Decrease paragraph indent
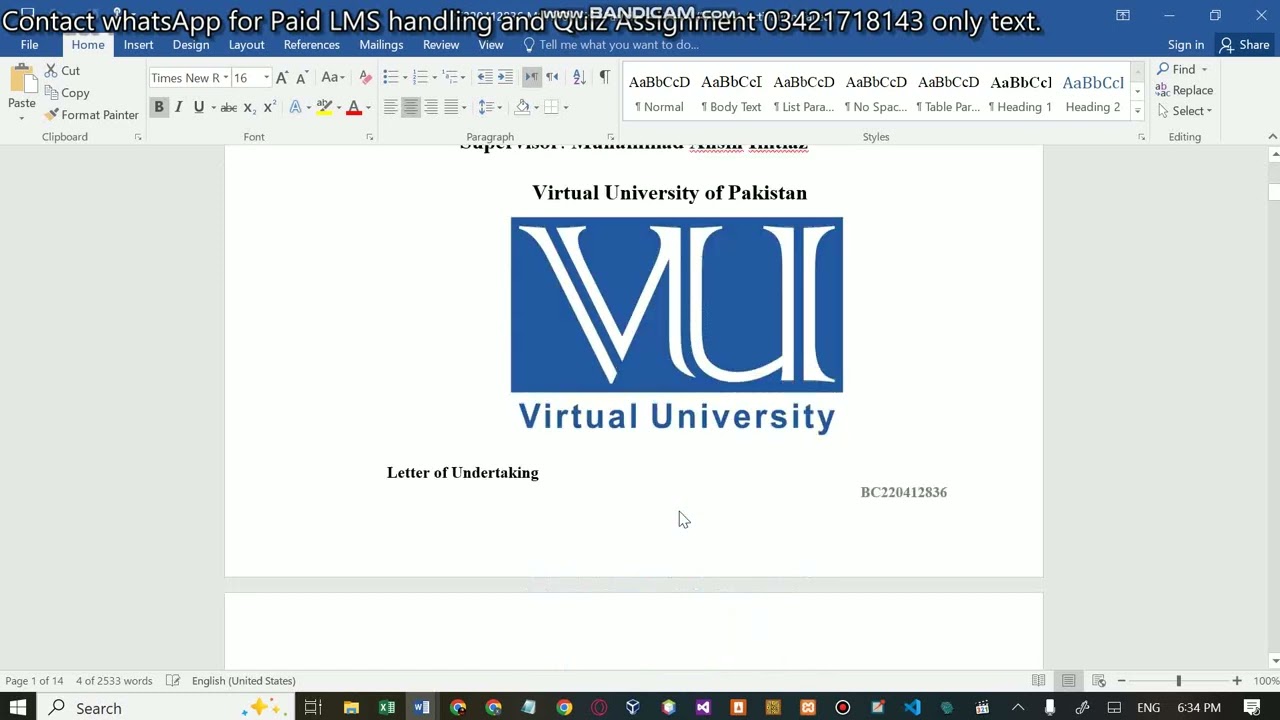The height and width of the screenshot is (720, 1280). pos(485,77)
